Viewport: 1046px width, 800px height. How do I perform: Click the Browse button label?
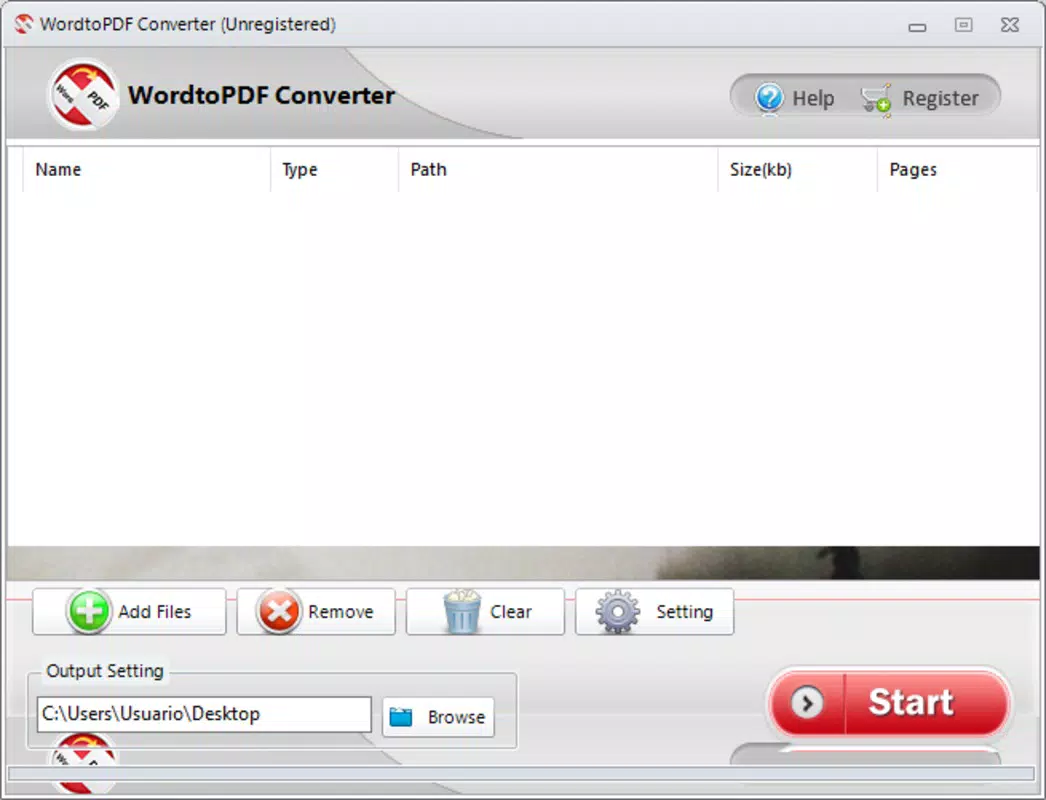coord(456,717)
